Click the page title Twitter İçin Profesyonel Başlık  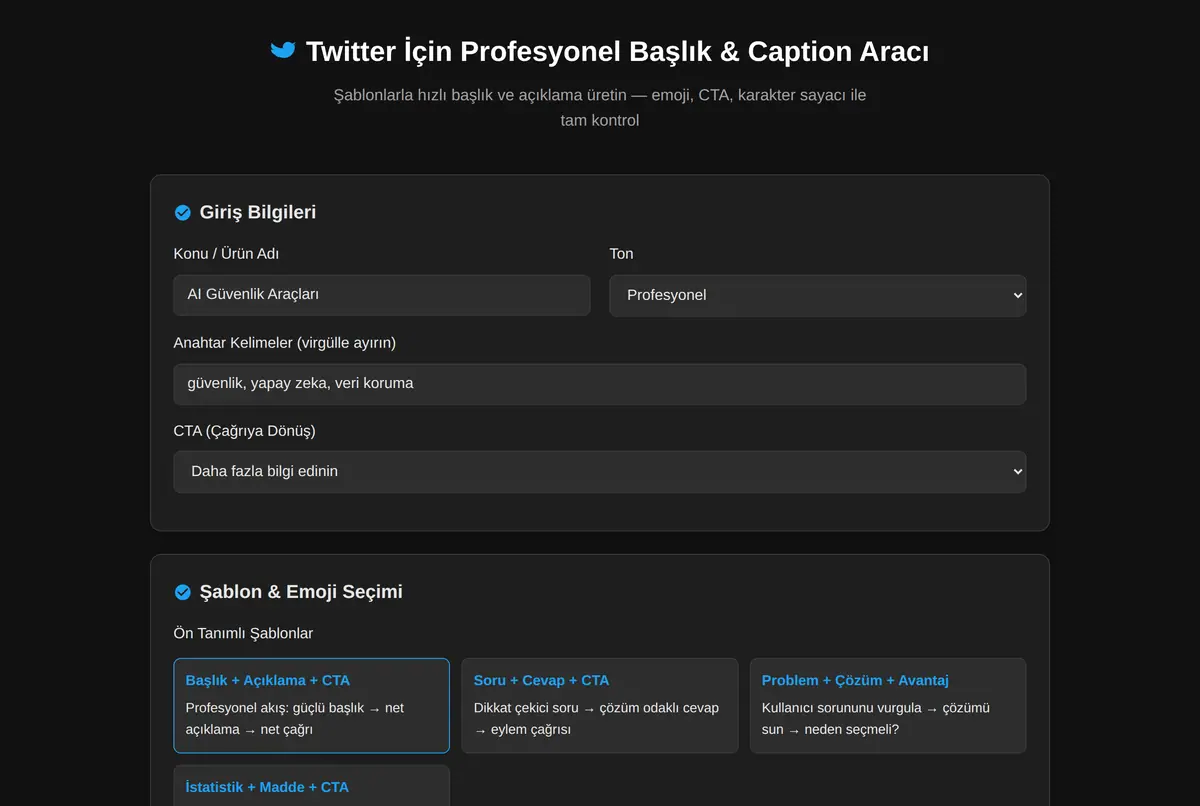pyautogui.click(x=617, y=51)
